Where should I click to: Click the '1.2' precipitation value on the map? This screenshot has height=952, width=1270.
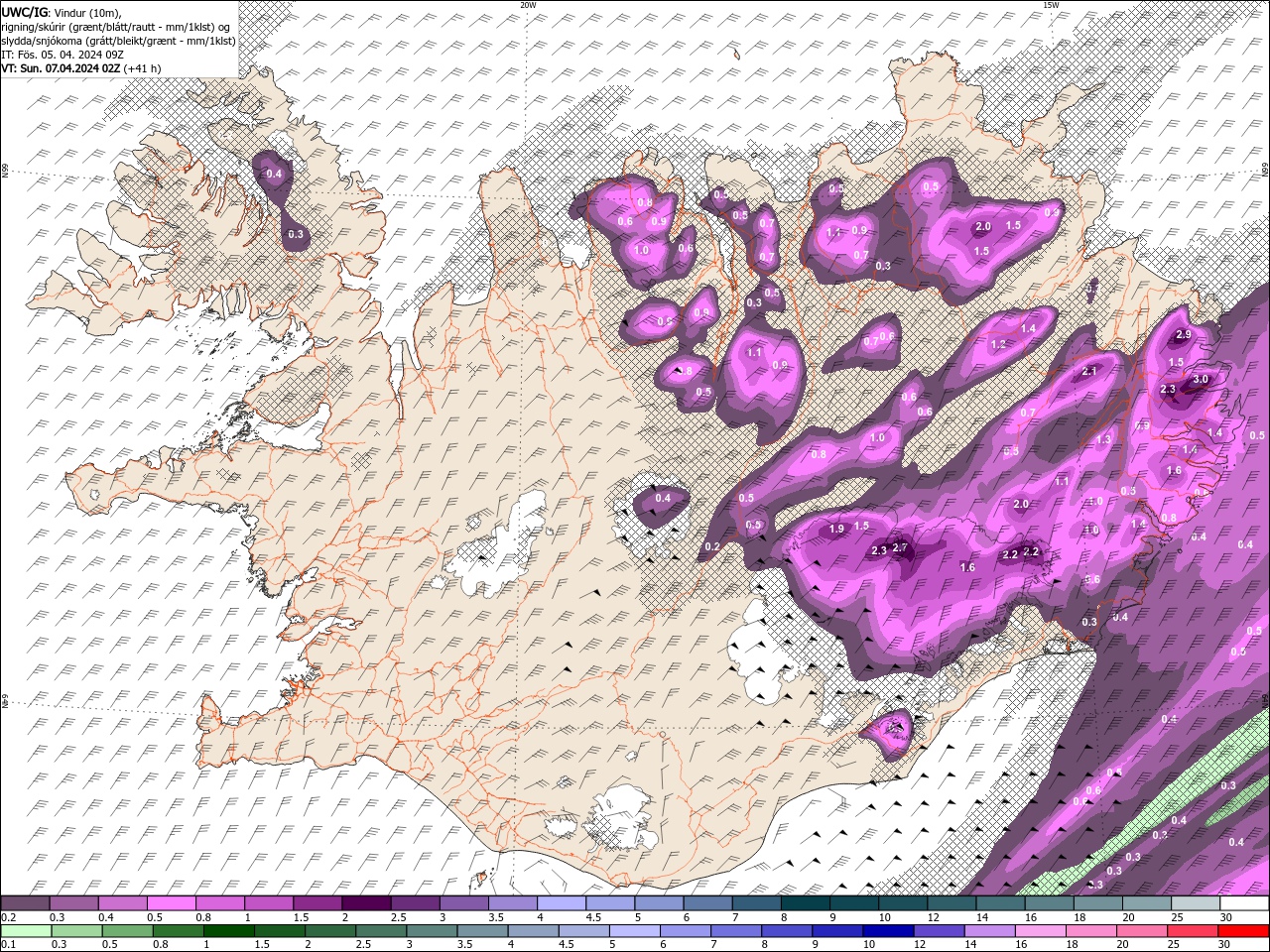click(x=998, y=344)
